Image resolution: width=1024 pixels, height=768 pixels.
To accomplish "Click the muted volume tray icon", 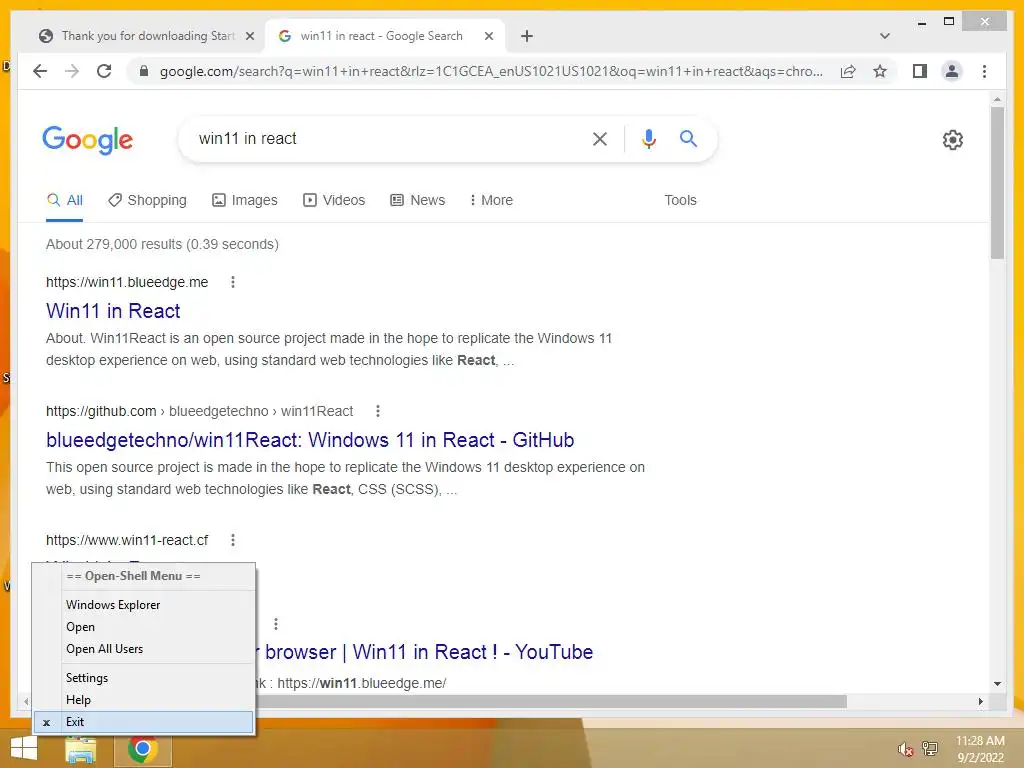I will 905,749.
